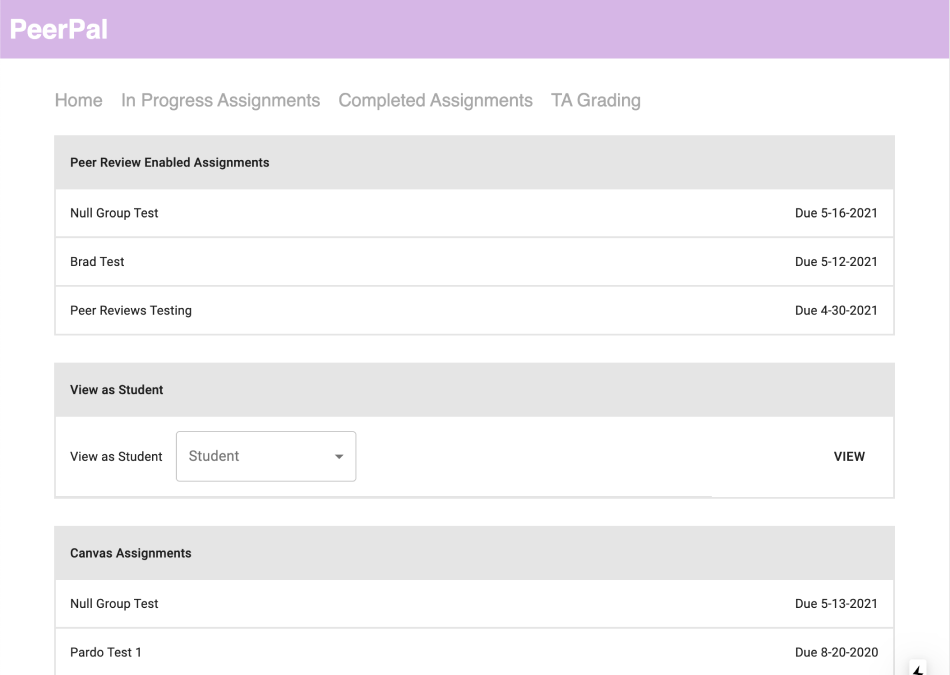Click the View as Student section header
The height and width of the screenshot is (675, 950).
(x=474, y=390)
